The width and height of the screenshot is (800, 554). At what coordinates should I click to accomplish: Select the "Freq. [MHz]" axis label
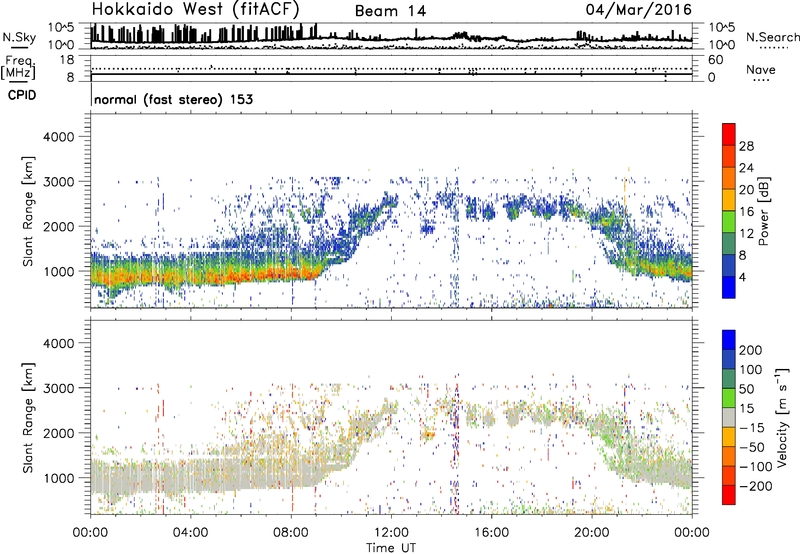(18, 67)
